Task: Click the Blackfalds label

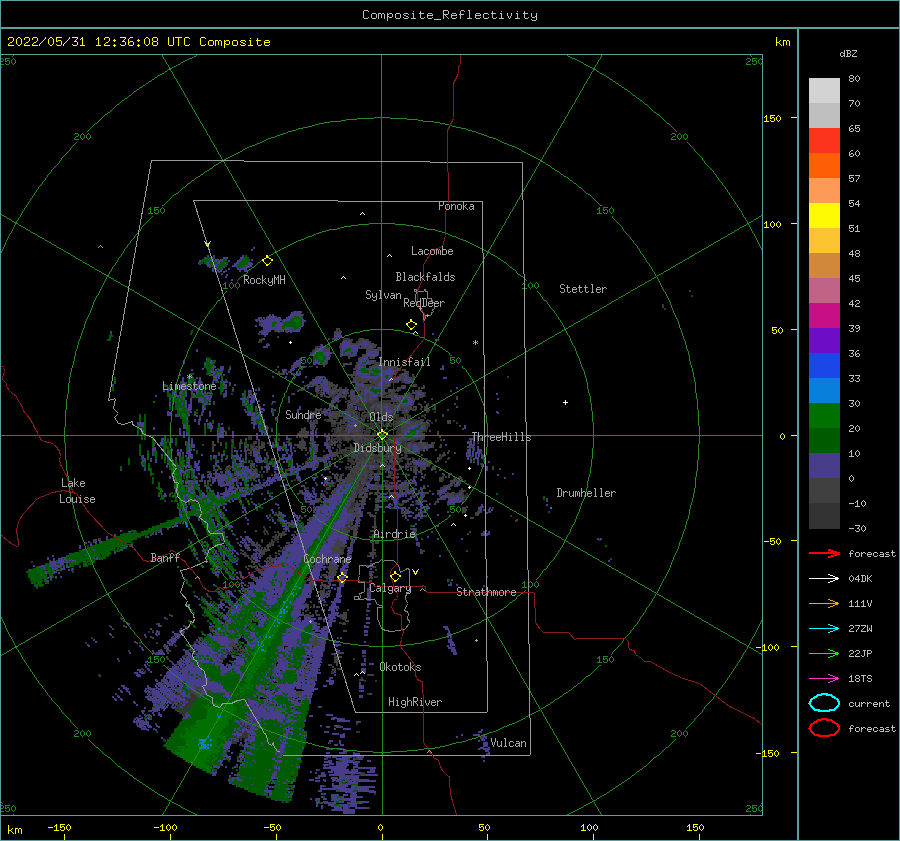Action: pyautogui.click(x=425, y=277)
